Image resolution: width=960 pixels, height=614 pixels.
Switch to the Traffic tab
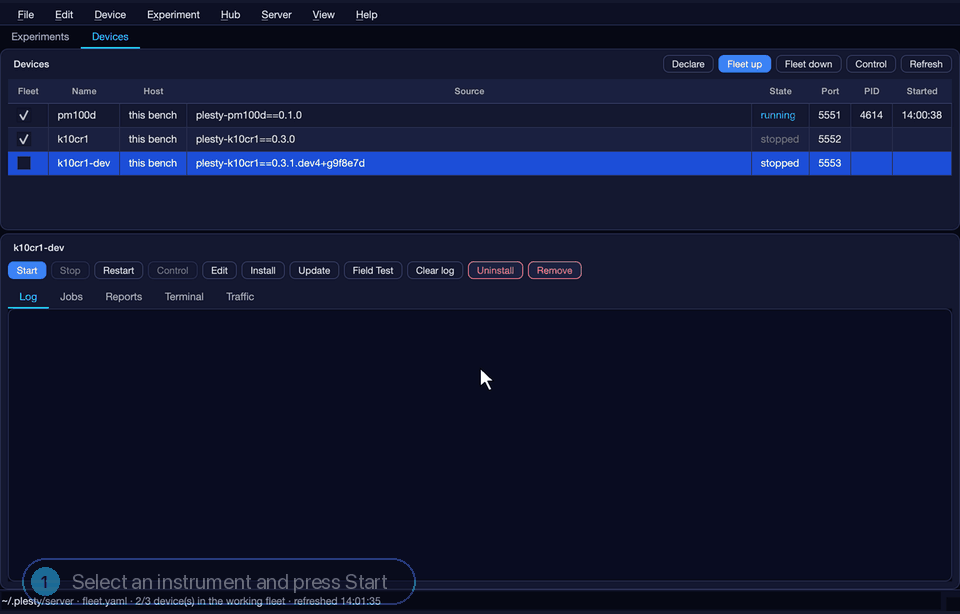pyautogui.click(x=240, y=297)
